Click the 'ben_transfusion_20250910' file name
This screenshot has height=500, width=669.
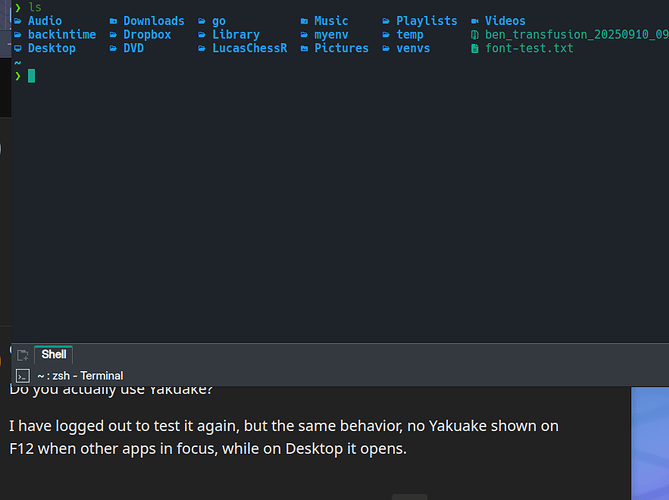pyautogui.click(x=576, y=35)
